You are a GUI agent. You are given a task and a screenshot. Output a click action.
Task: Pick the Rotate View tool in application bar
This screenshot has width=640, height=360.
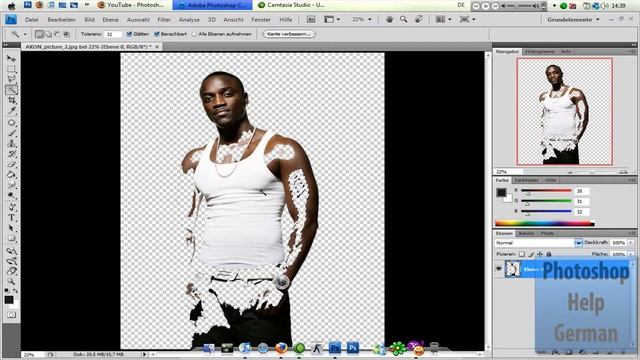coord(418,20)
